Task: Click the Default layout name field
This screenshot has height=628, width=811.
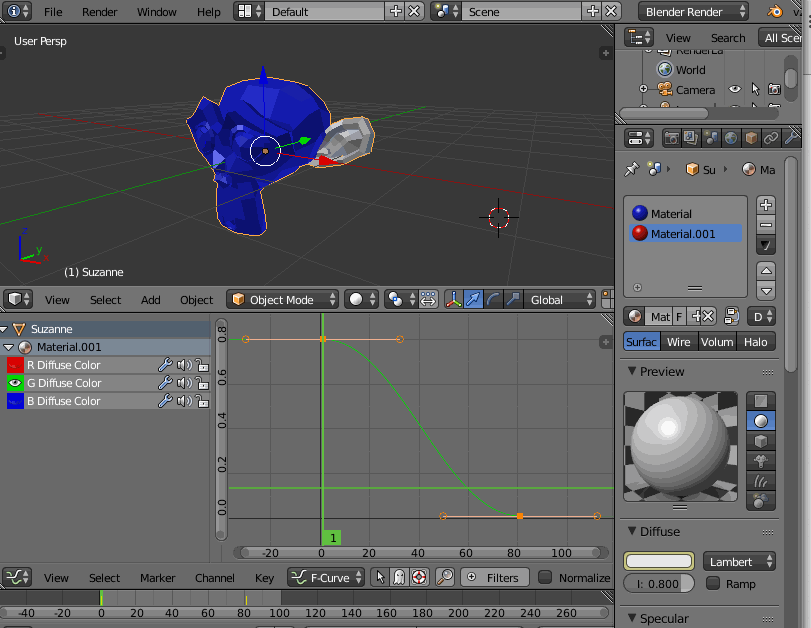Action: (x=325, y=11)
